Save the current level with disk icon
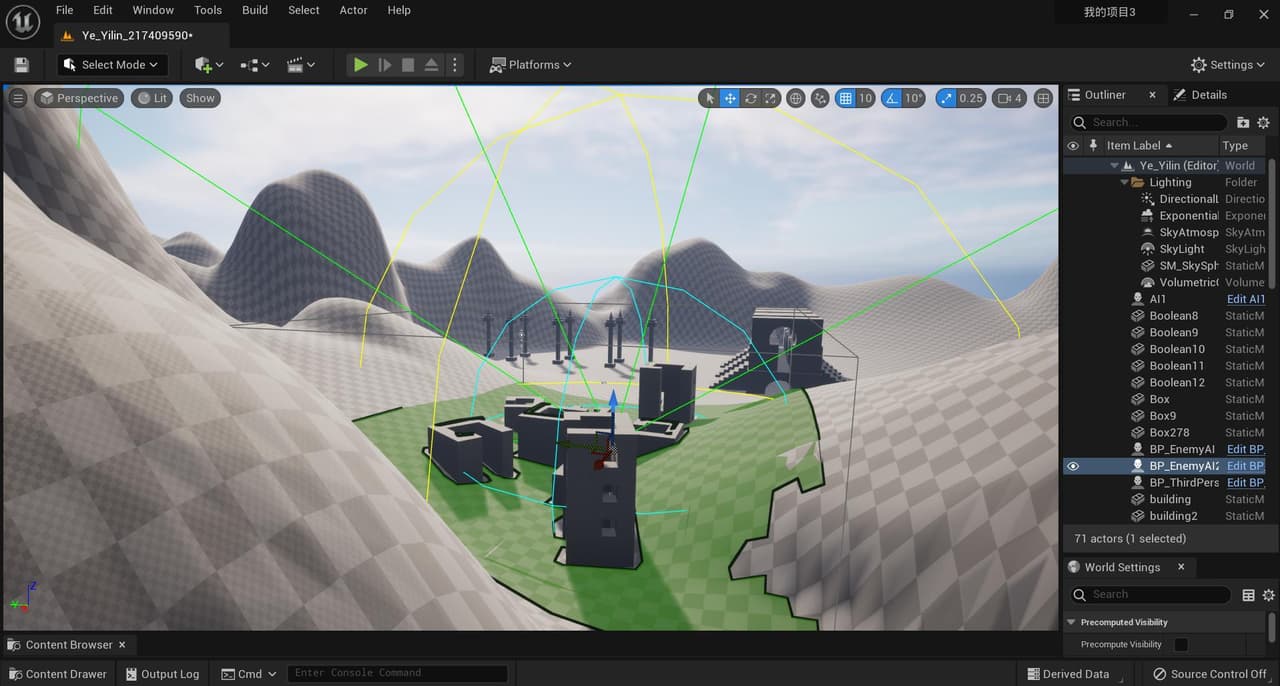1280x686 pixels. (x=22, y=65)
